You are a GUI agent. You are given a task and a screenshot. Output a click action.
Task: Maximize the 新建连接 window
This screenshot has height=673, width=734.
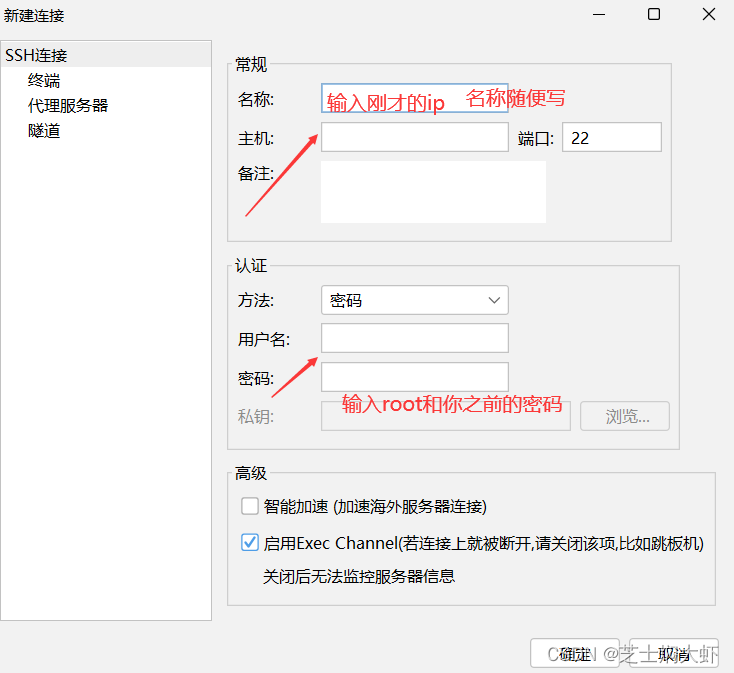point(654,15)
